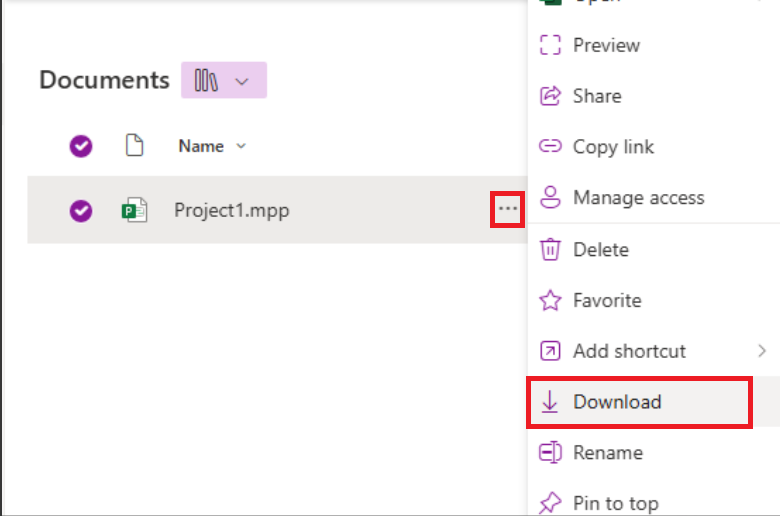The width and height of the screenshot is (780, 516).
Task: Click the Download arrow icon
Action: tap(550, 402)
